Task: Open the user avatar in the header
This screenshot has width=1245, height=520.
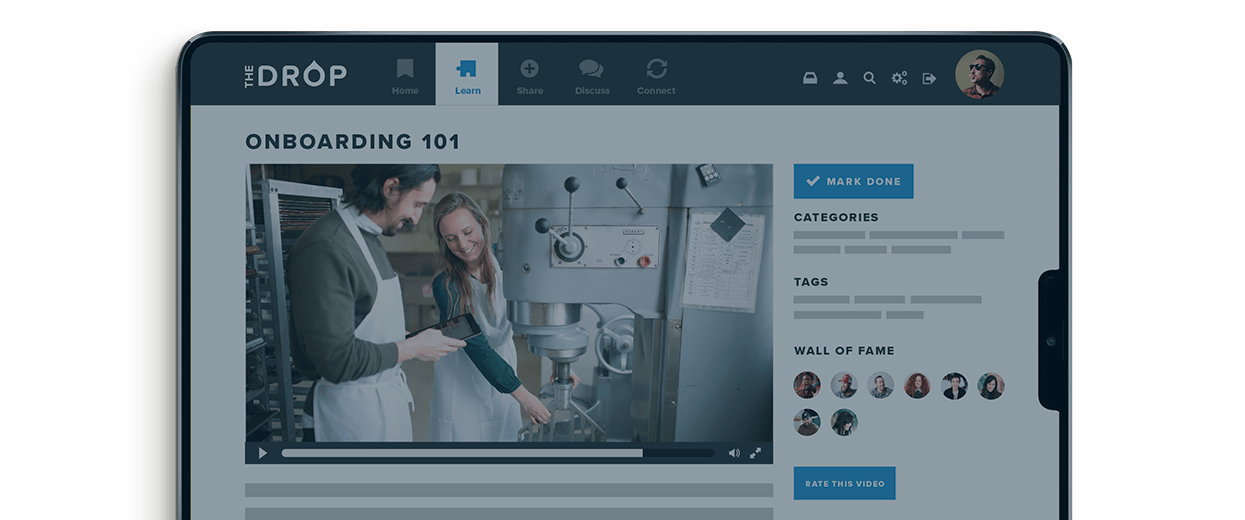Action: (979, 75)
